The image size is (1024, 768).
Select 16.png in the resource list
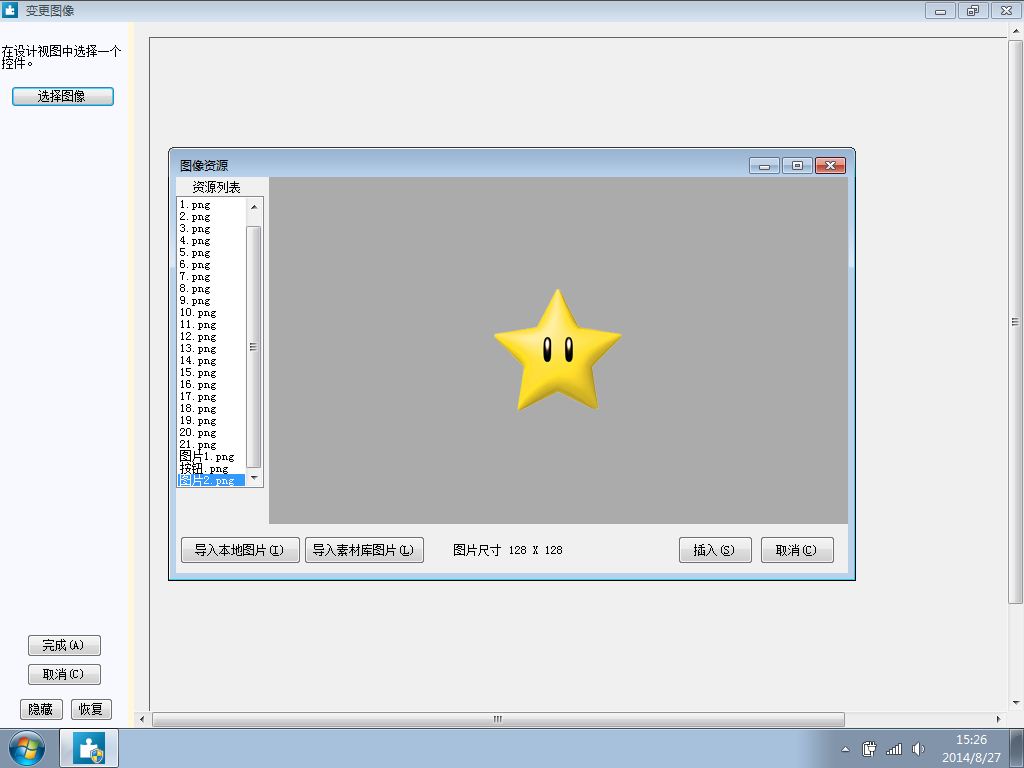[211, 384]
